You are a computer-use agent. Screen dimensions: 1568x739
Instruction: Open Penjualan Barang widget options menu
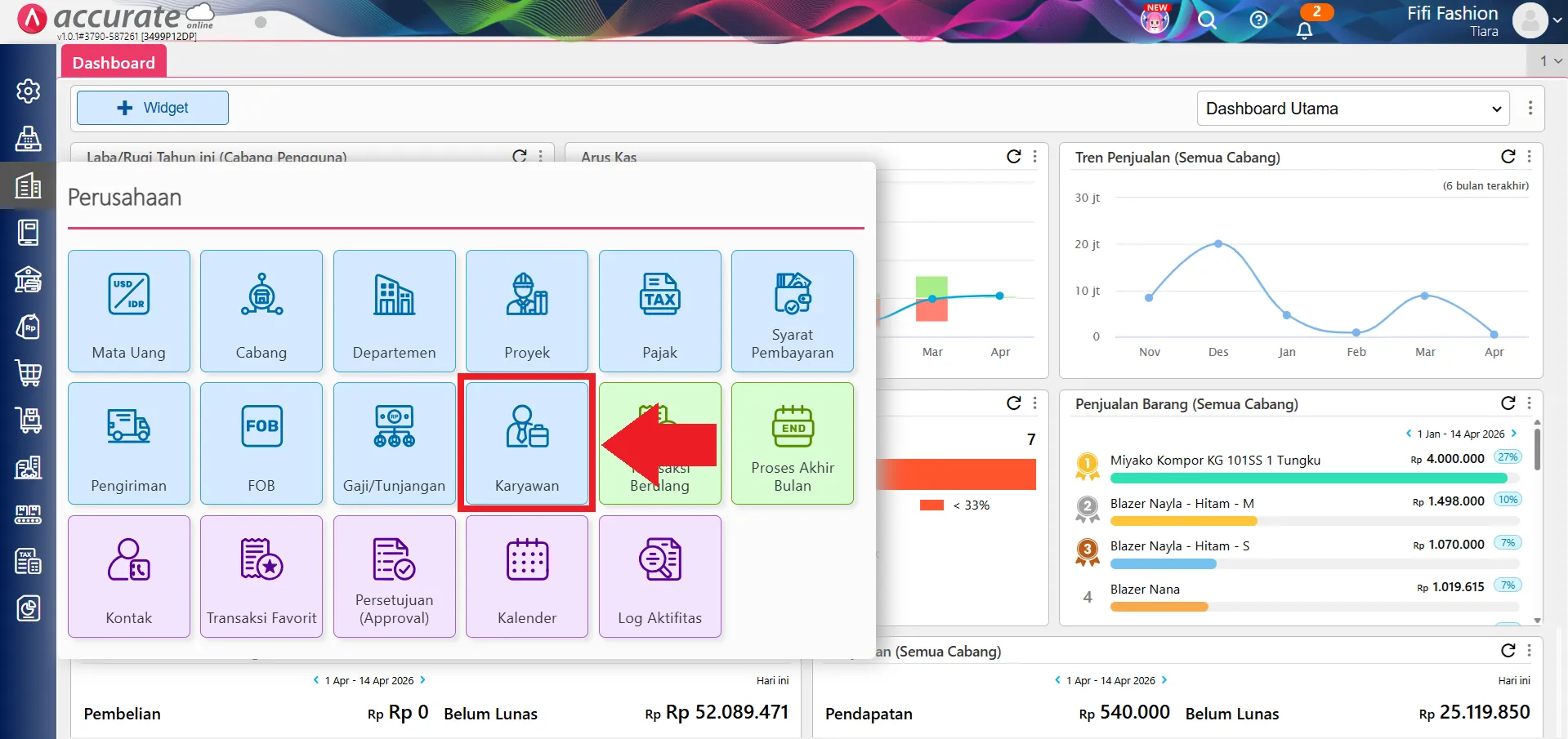click(x=1529, y=403)
